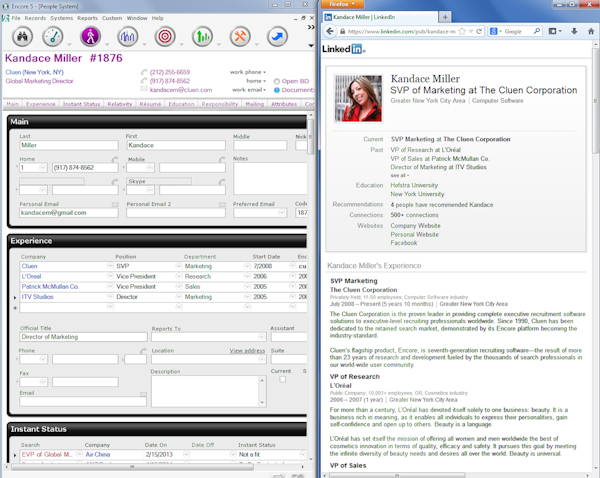Open the Systems menu
Image resolution: width=600 pixels, height=478 pixels.
pyautogui.click(x=61, y=18)
